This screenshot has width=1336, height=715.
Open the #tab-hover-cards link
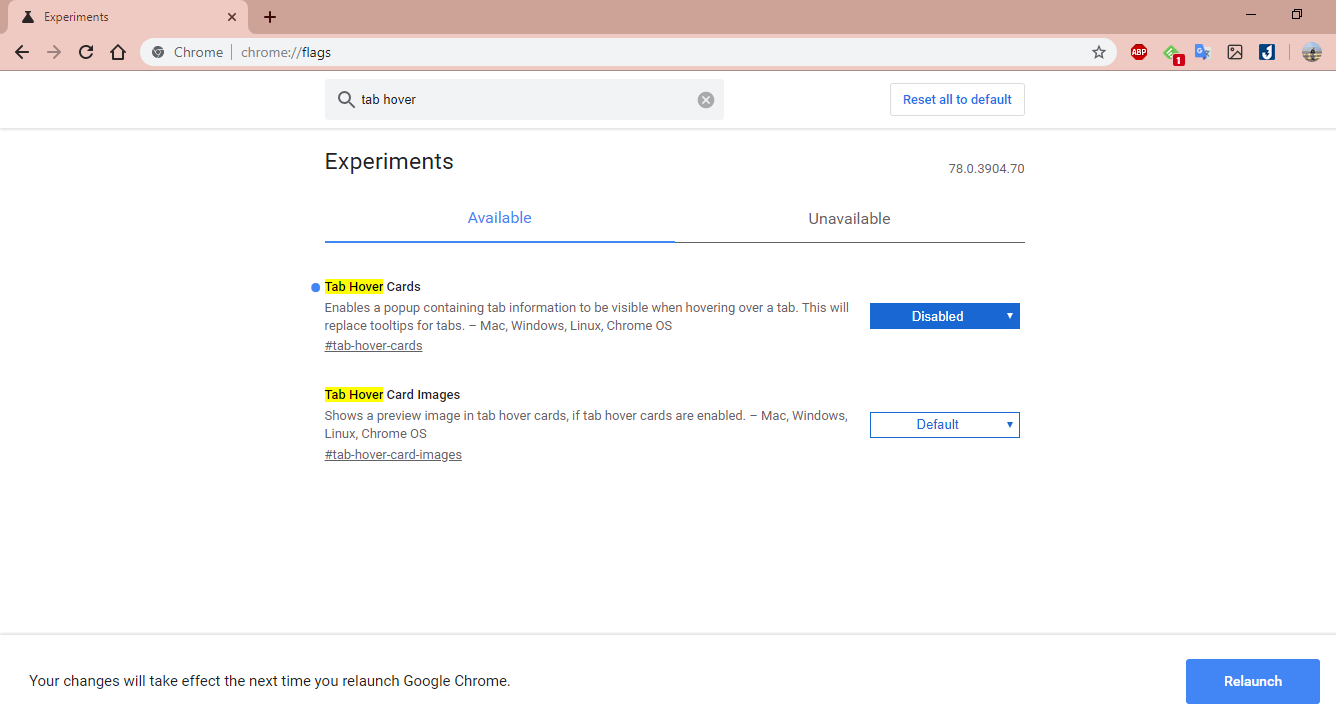373,346
